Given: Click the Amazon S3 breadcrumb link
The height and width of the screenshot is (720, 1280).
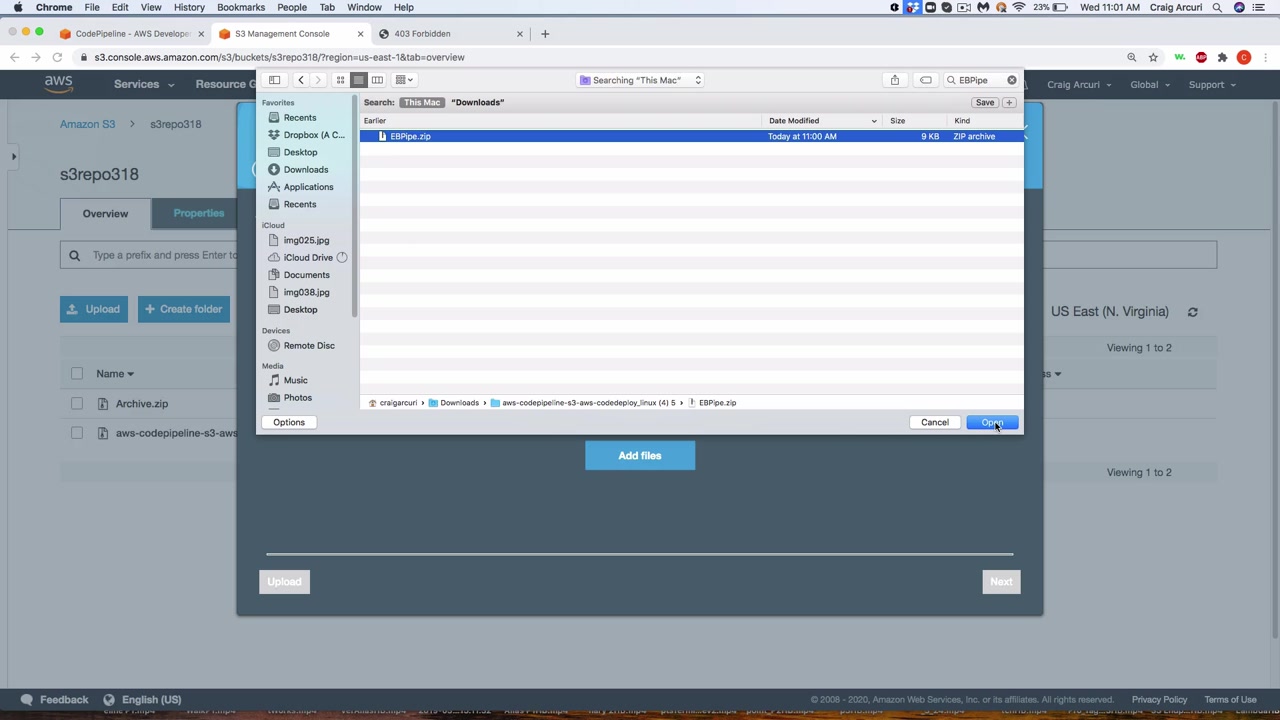Looking at the screenshot, I should coord(87,124).
